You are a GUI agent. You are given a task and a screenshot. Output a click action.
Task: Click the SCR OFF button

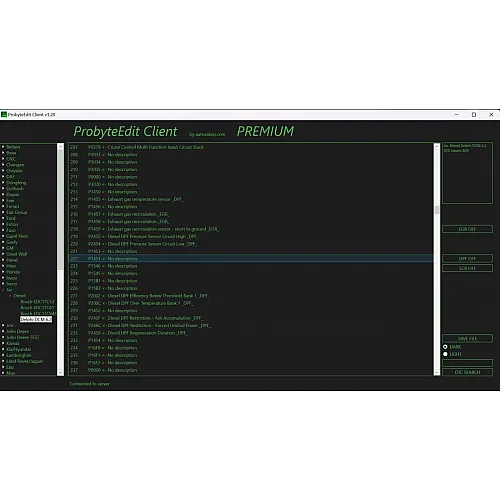467,268
